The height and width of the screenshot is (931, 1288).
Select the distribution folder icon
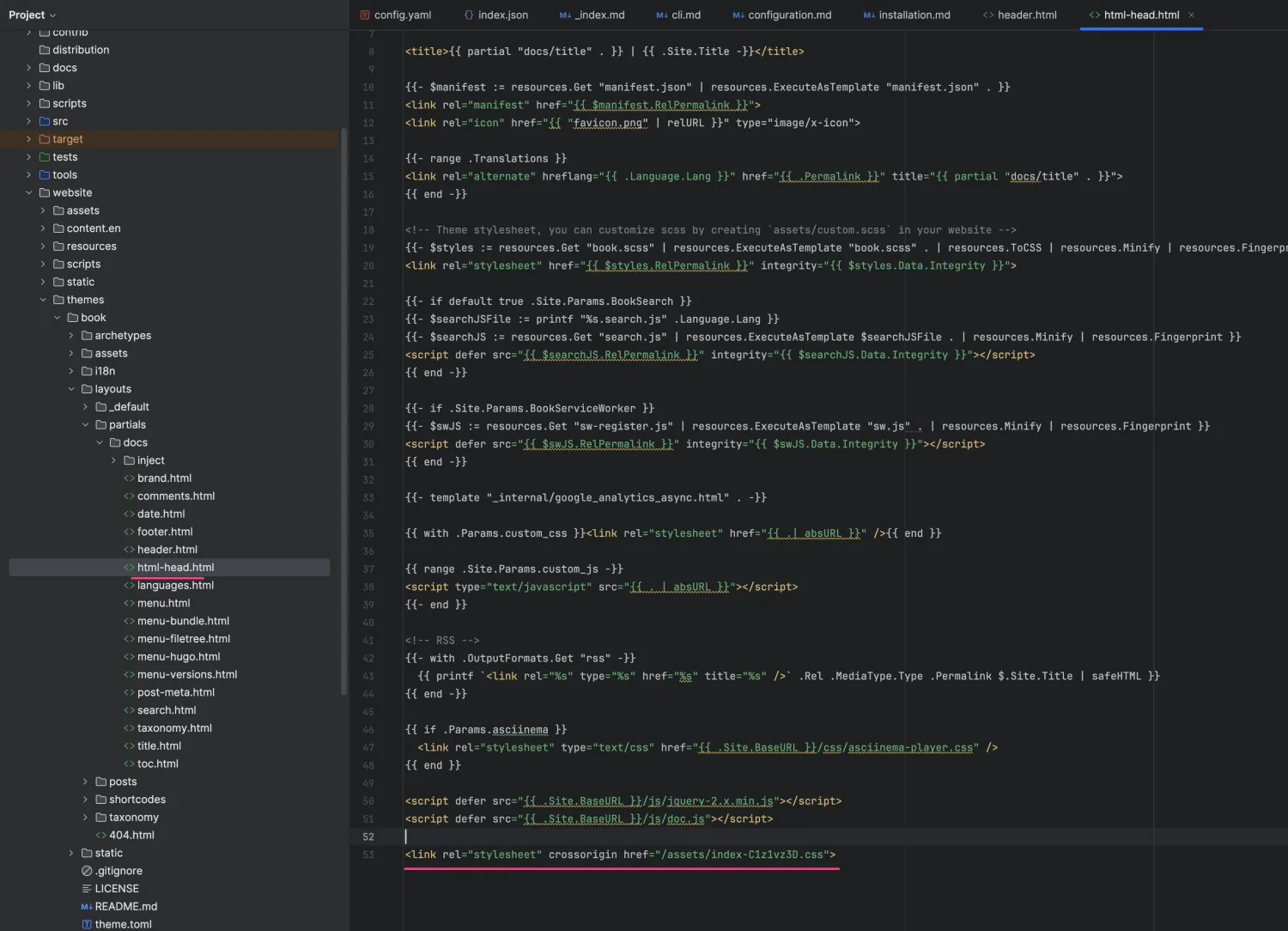tap(45, 50)
